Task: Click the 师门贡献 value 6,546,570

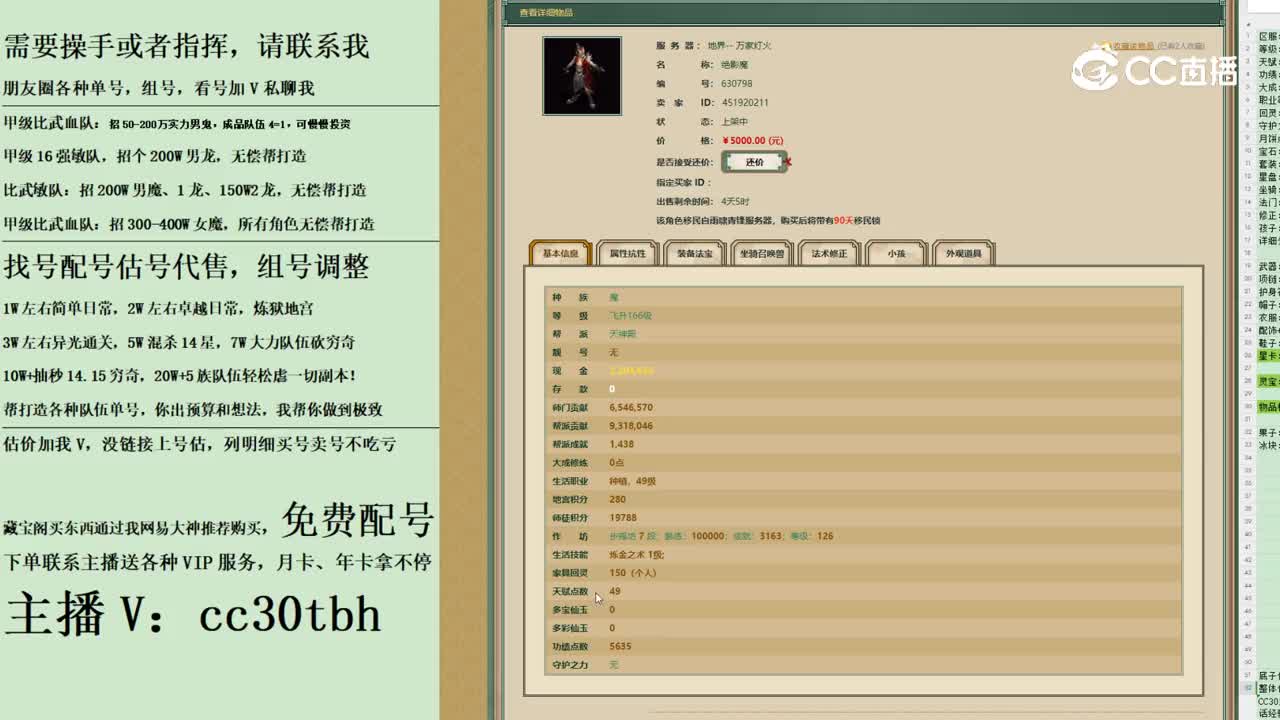Action: (631, 408)
